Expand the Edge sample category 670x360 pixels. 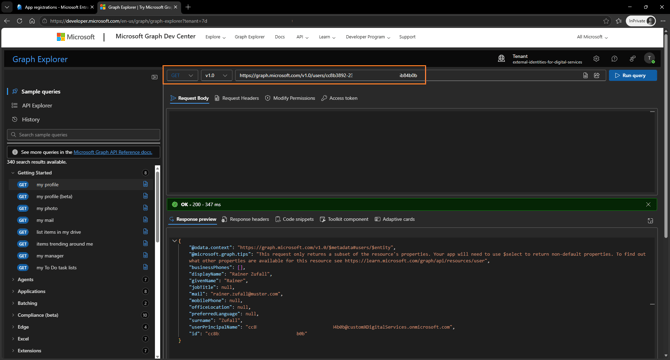12,327
